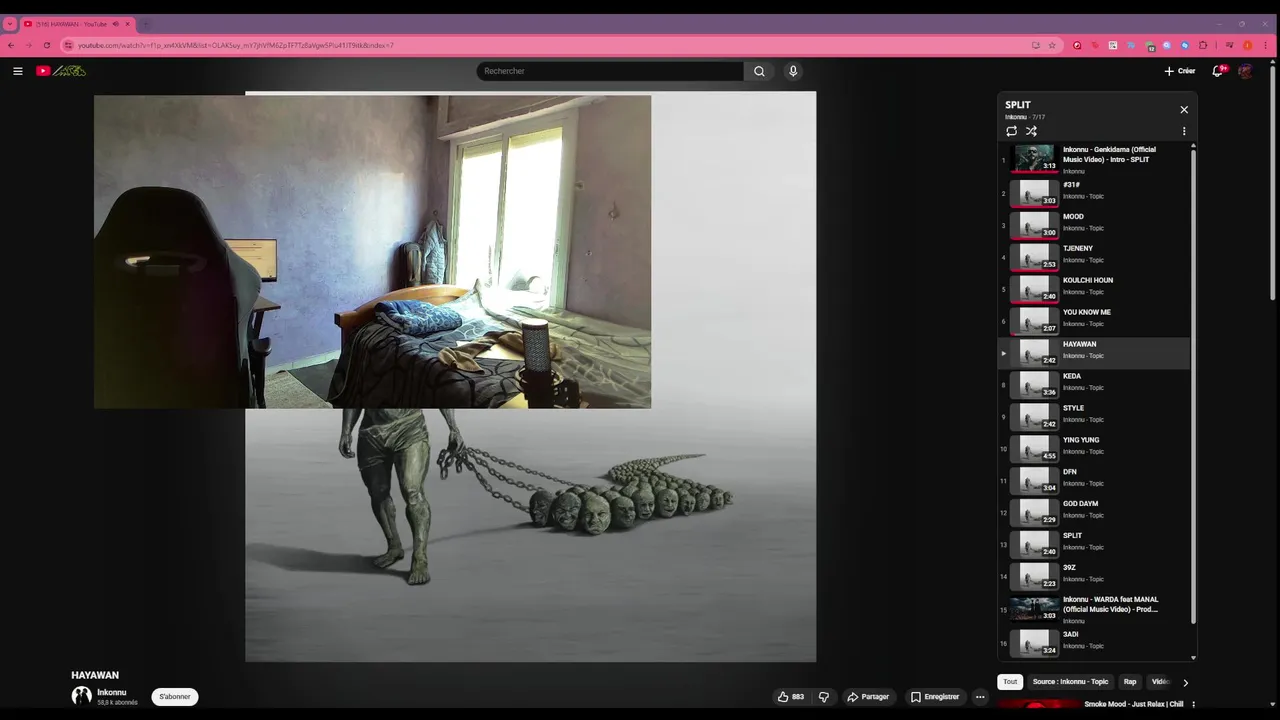1280x720 pixels.
Task: Select the Source : Inkonnu - Topic chip
Action: click(x=1070, y=682)
